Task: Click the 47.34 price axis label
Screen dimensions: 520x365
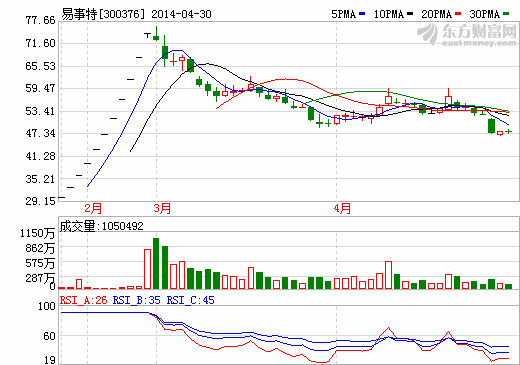Action: coord(40,133)
